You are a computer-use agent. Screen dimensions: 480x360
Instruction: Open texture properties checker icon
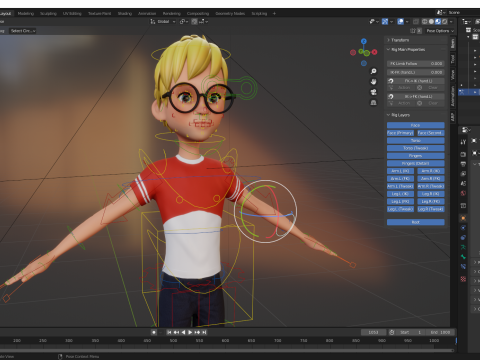463,279
